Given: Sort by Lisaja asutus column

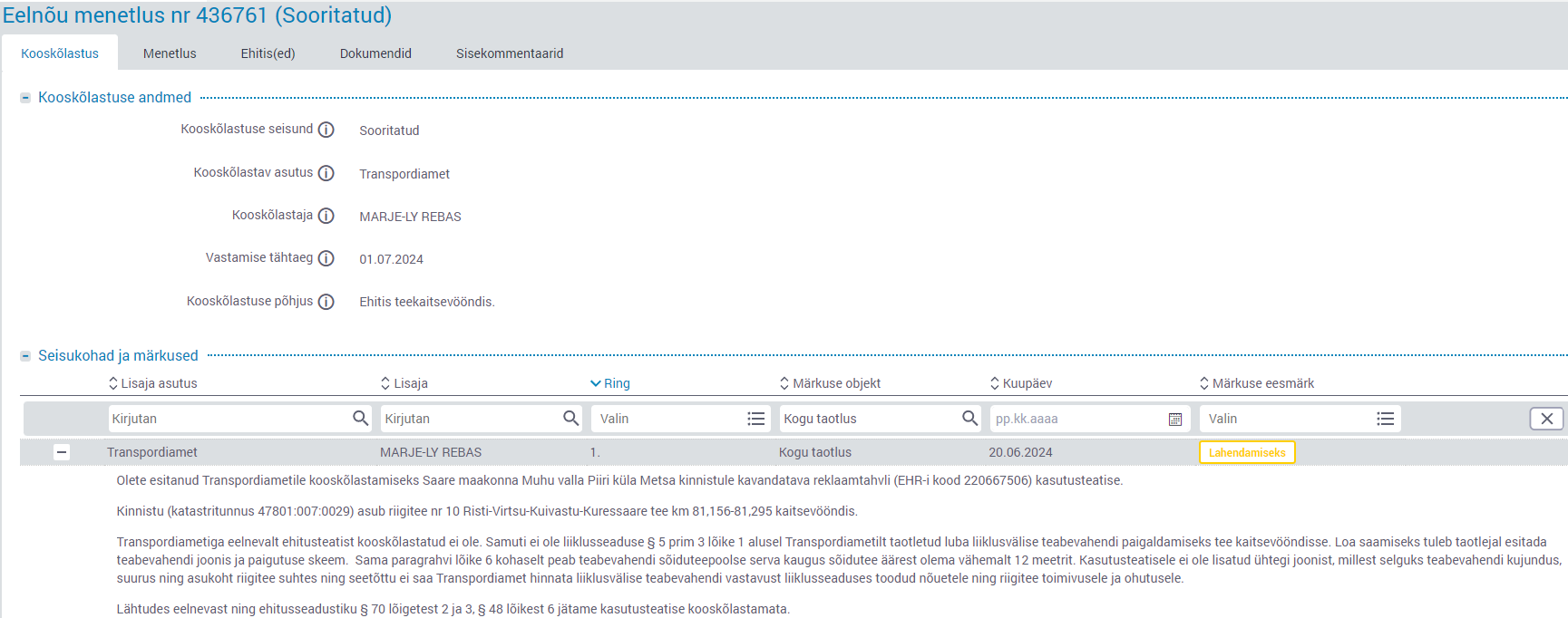Looking at the screenshot, I should pyautogui.click(x=152, y=383).
